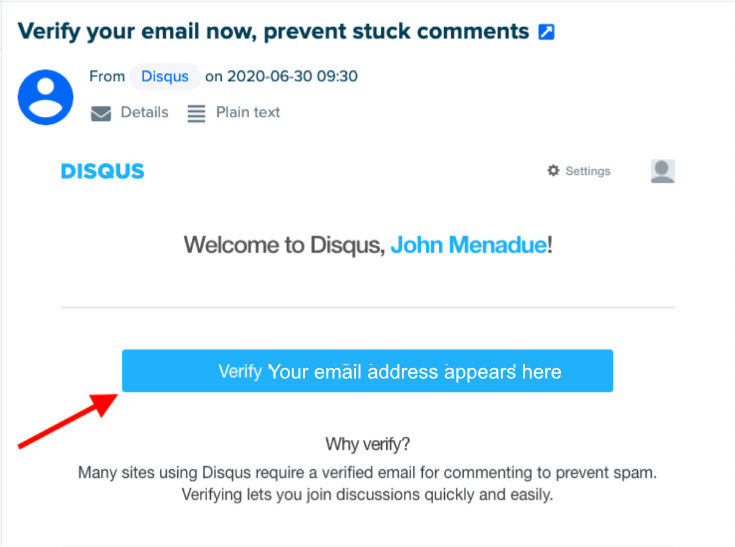The image size is (735, 547).
Task: Open the Settings link text
Action: click(x=588, y=171)
